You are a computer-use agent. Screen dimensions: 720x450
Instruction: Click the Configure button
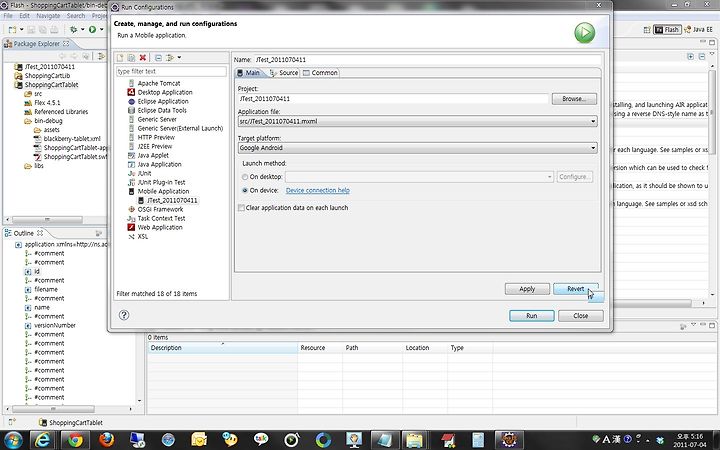click(574, 177)
